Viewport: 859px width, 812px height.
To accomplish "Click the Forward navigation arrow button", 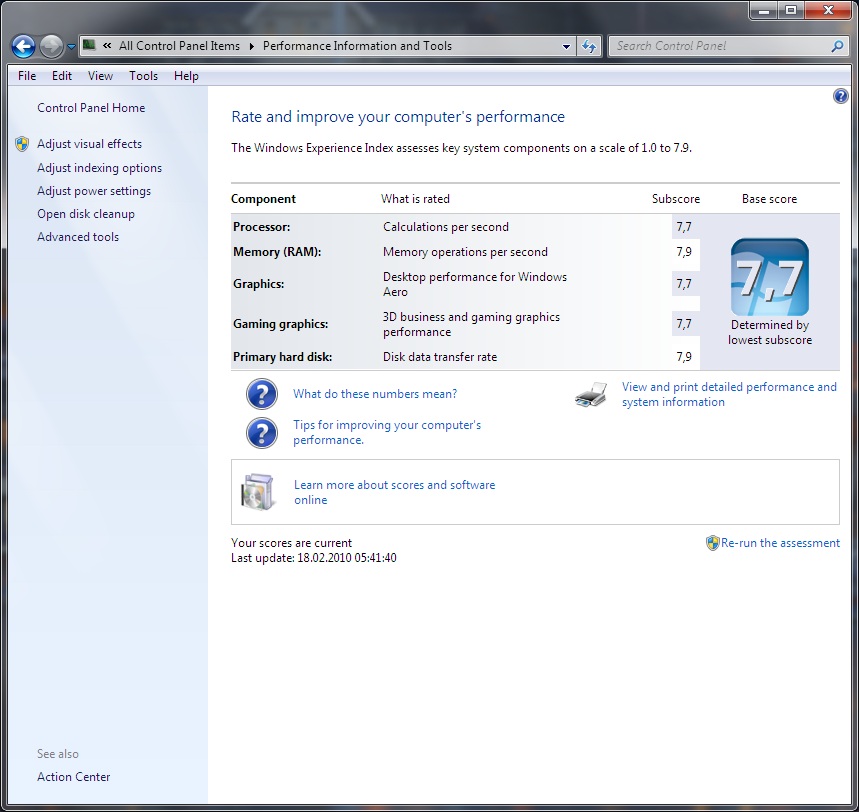I will 51,47.
